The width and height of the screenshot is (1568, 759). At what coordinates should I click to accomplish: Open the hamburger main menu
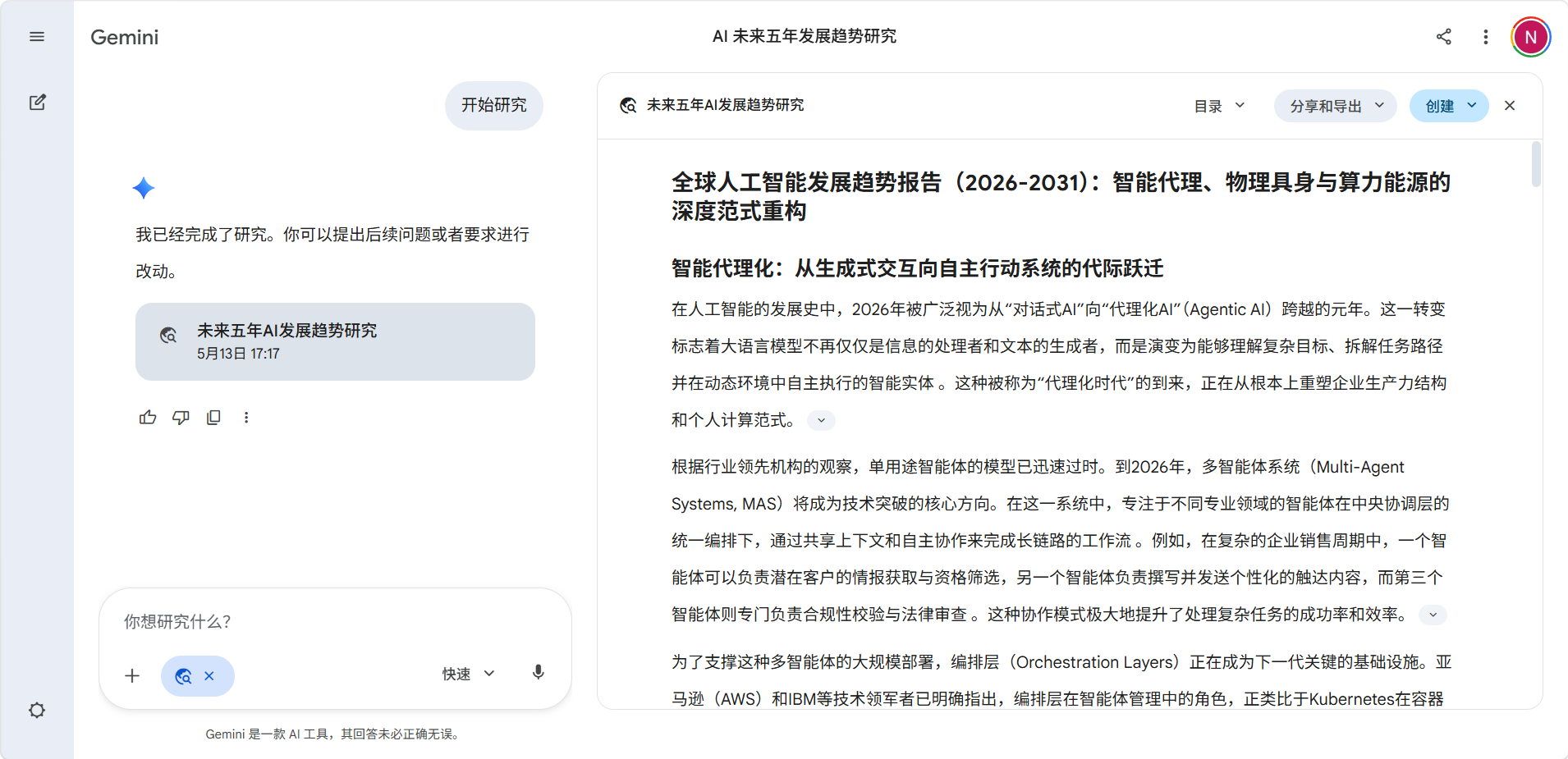click(x=37, y=37)
